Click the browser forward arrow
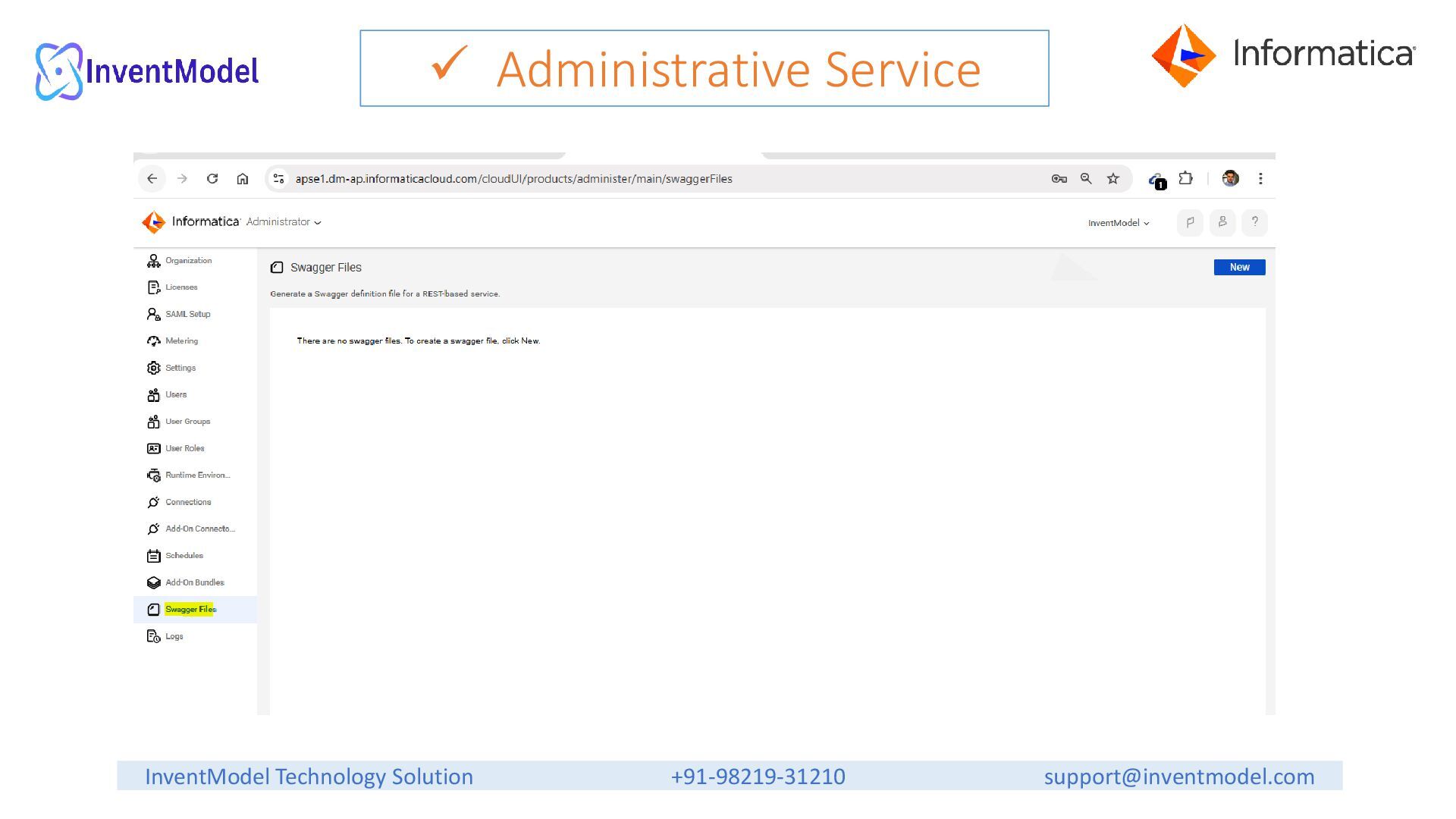Viewport: 1456px width, 819px height. click(x=182, y=179)
